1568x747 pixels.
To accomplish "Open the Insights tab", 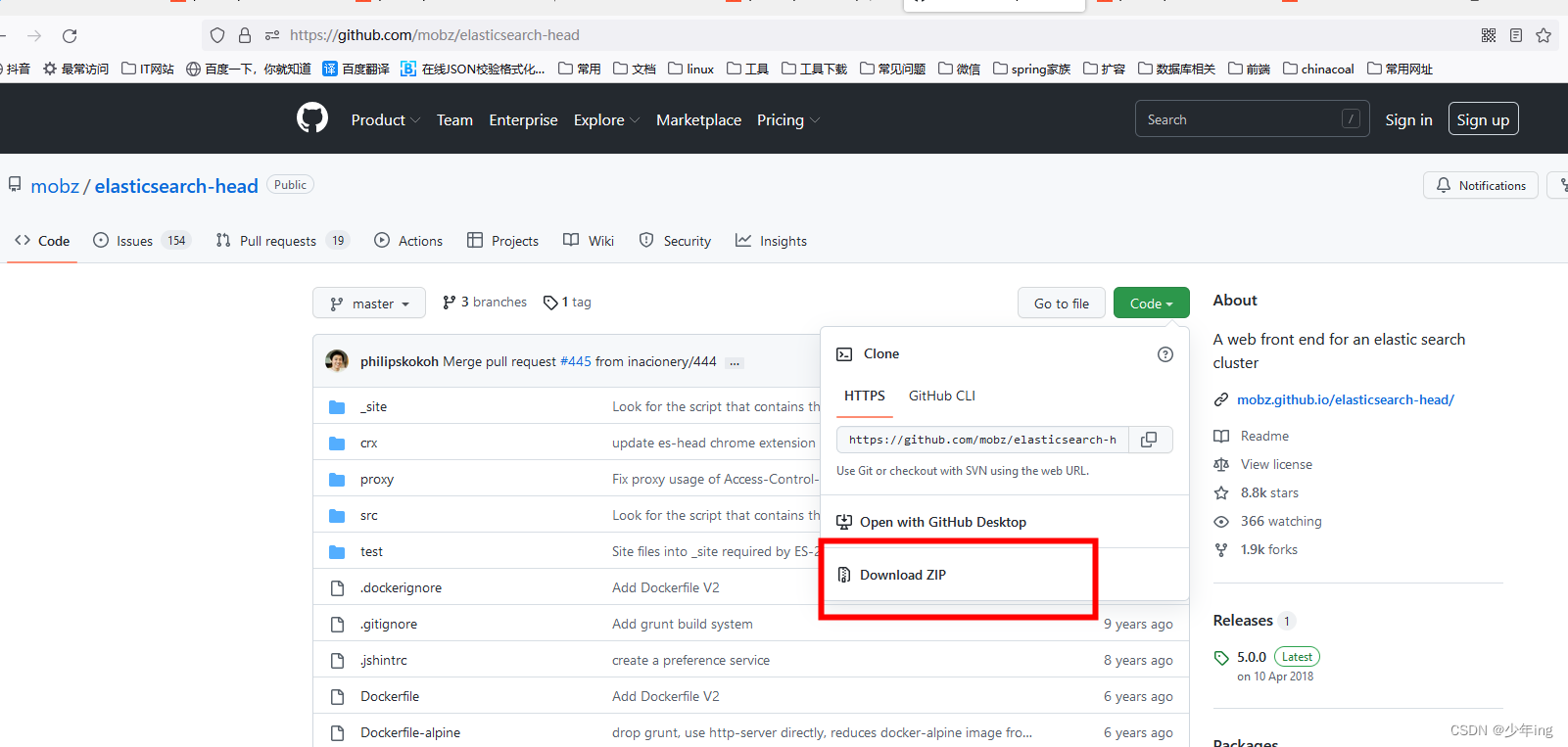I will (x=771, y=241).
